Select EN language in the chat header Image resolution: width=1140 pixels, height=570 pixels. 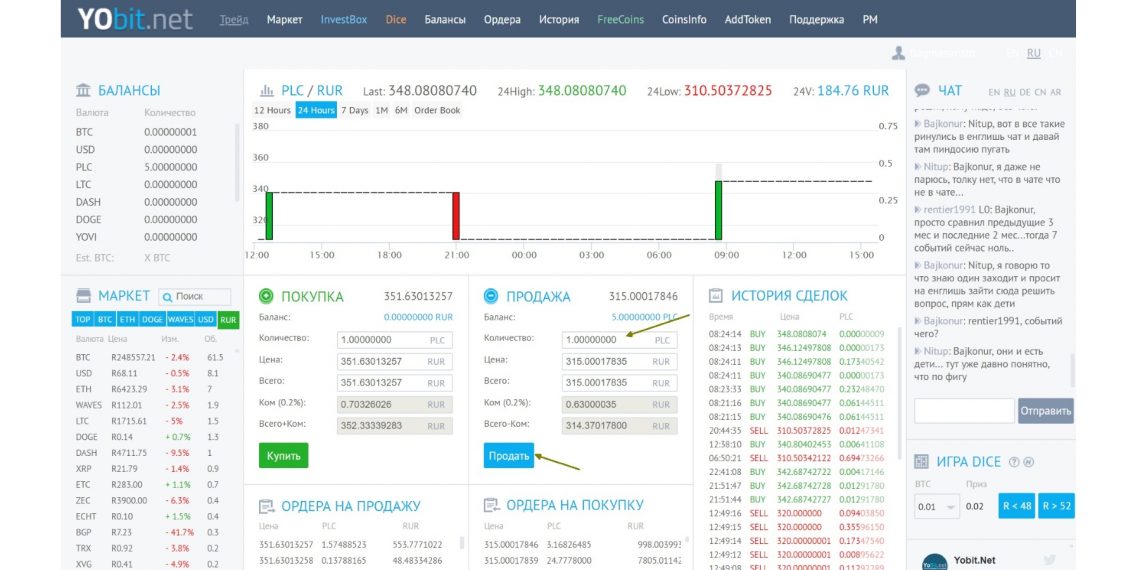994,92
